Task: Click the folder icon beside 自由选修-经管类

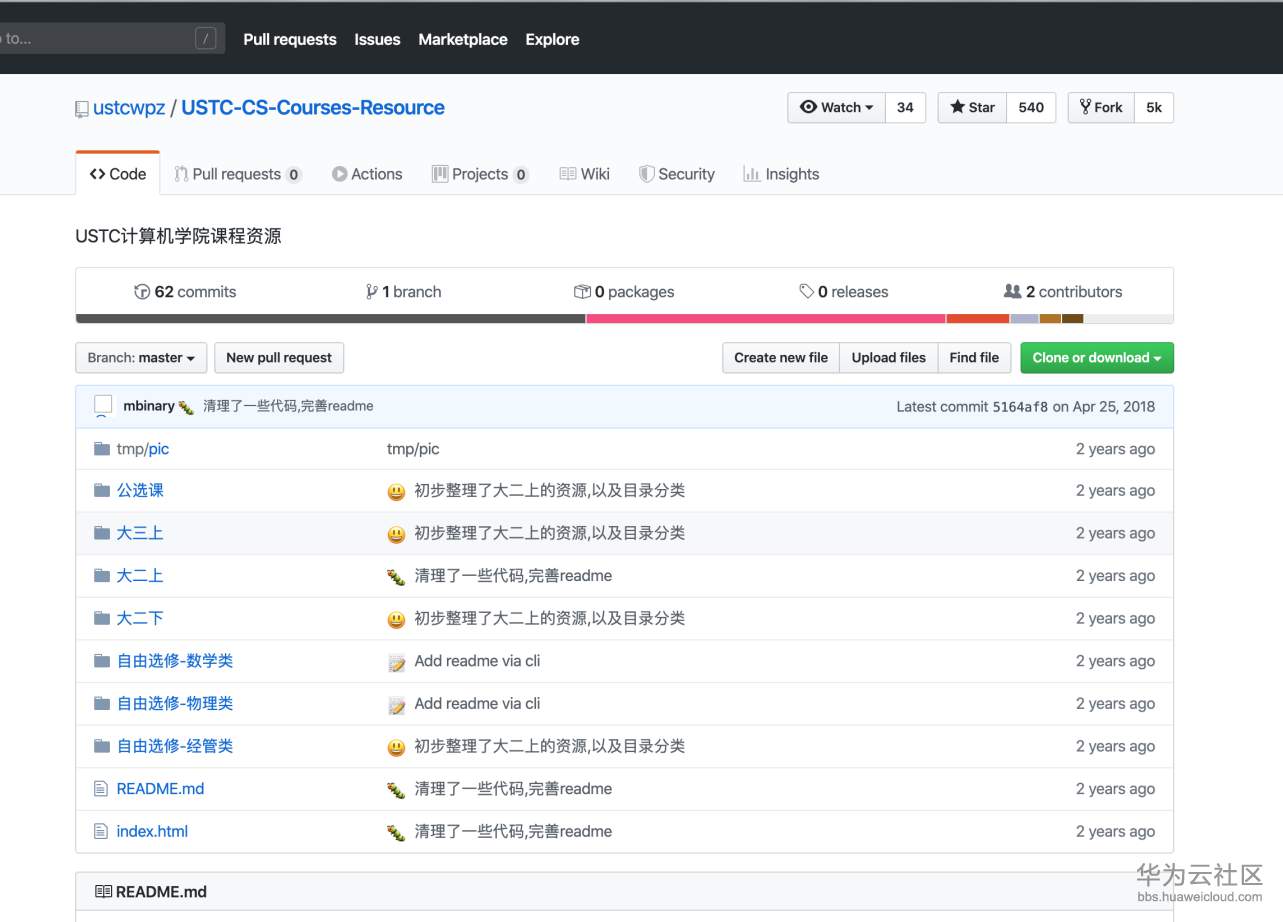Action: (x=101, y=746)
